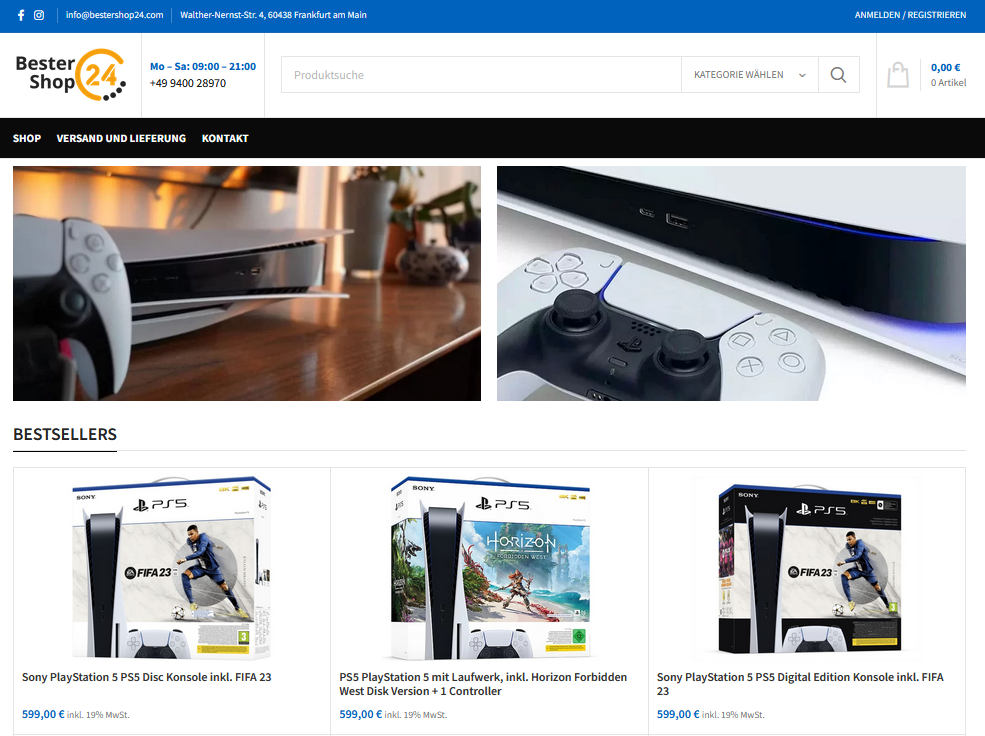Open the Instagram profile icon
Screen dimensions: 985x736
(39, 15)
